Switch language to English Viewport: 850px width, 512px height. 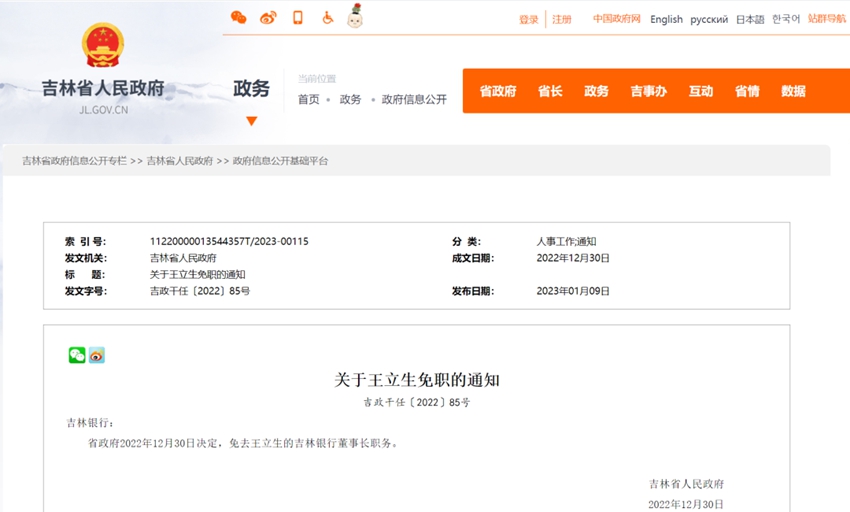click(x=666, y=19)
